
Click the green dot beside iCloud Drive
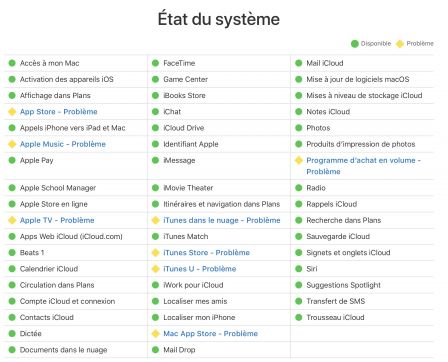(155, 128)
